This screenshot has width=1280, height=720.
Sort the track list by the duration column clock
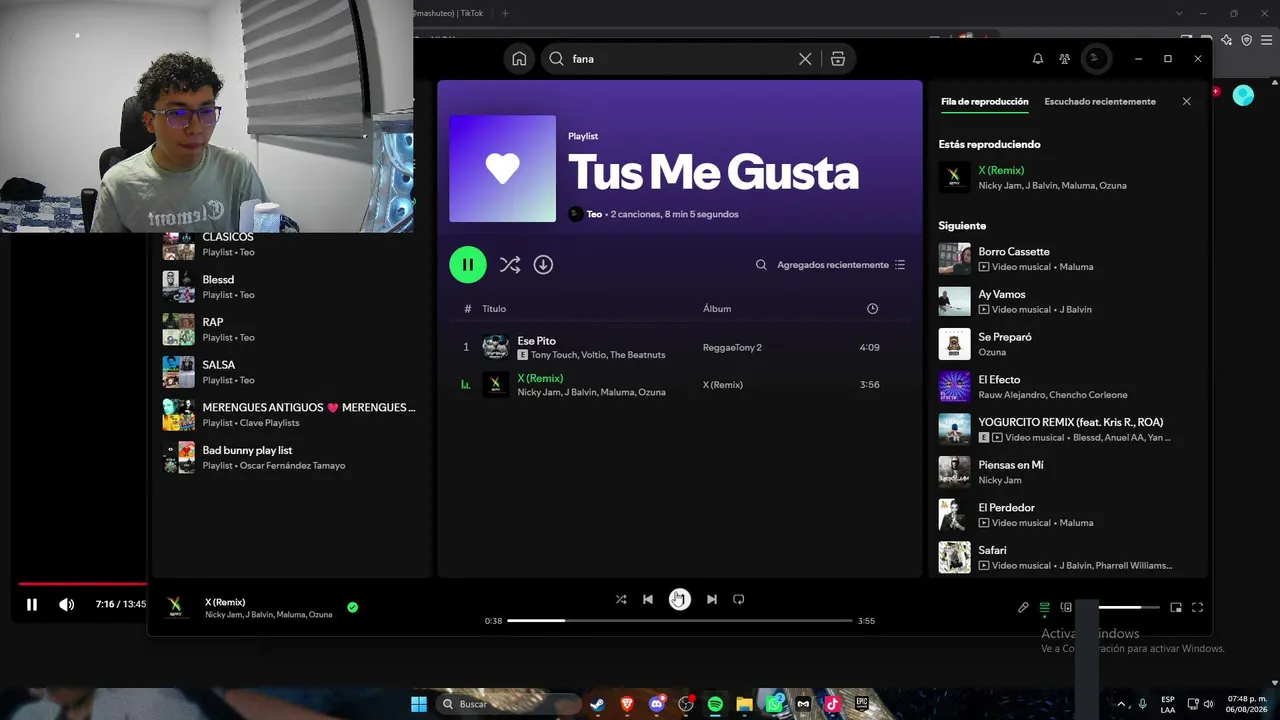(872, 309)
